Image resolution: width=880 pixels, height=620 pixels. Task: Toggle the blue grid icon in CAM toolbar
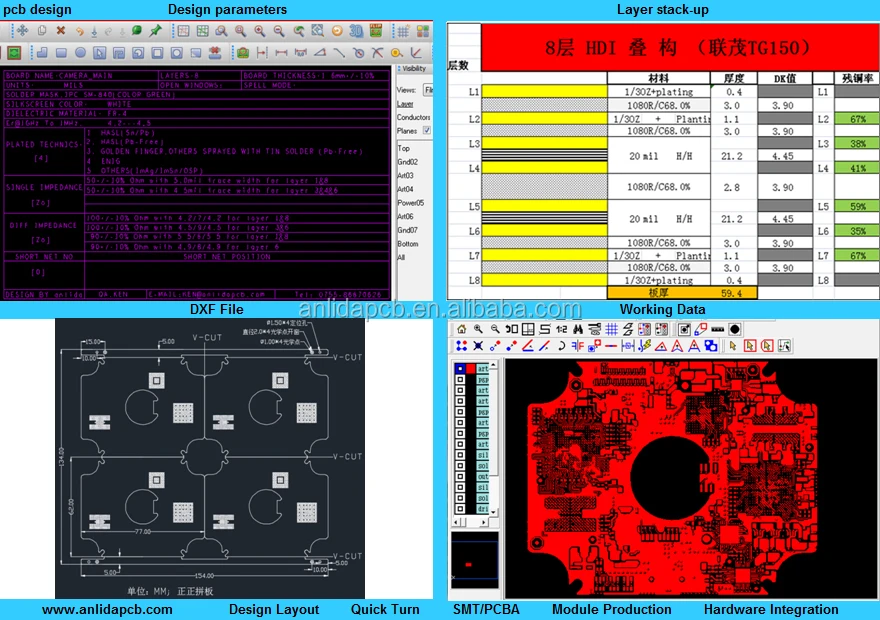click(x=610, y=329)
